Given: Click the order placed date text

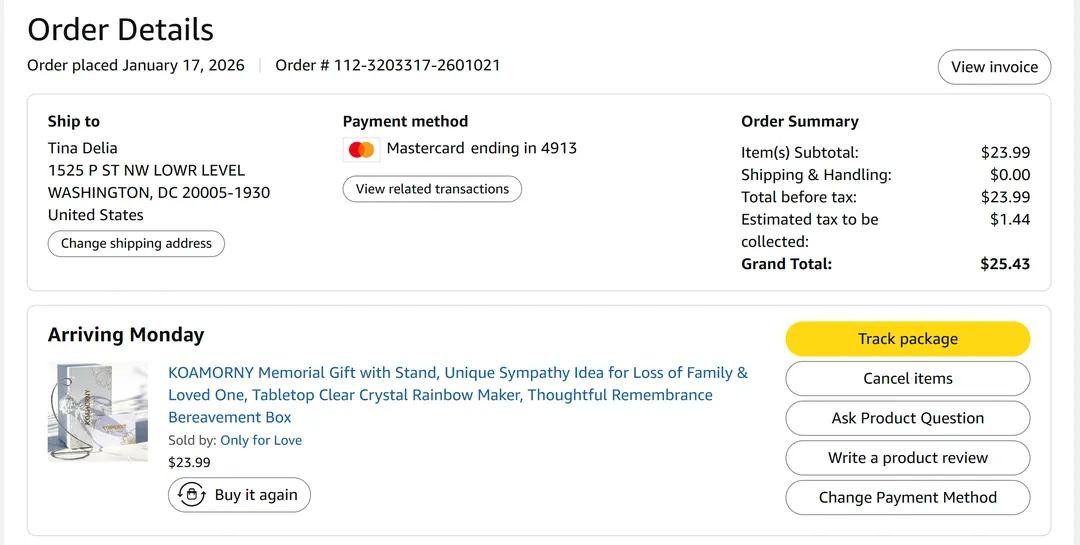Looking at the screenshot, I should 136,66.
